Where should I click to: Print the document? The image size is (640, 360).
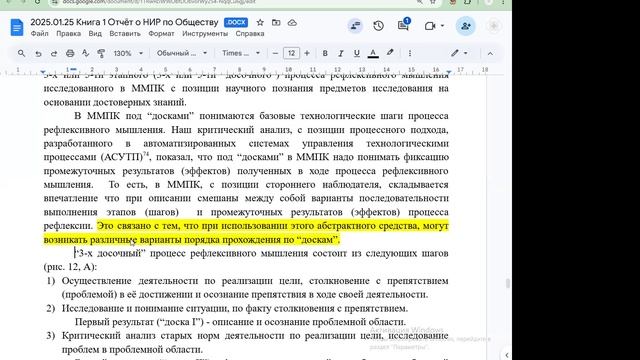click(x=70, y=53)
